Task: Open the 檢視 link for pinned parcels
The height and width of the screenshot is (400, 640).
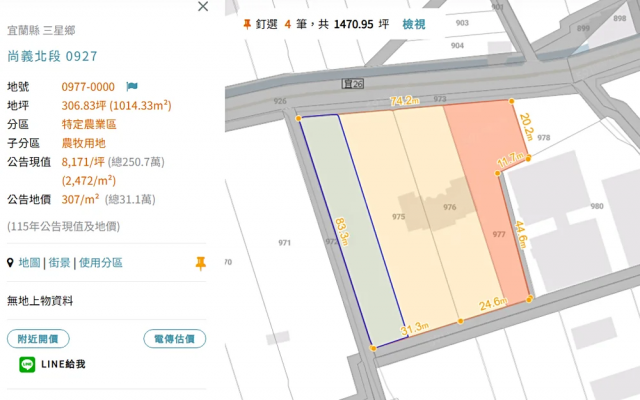Action: coord(413,21)
